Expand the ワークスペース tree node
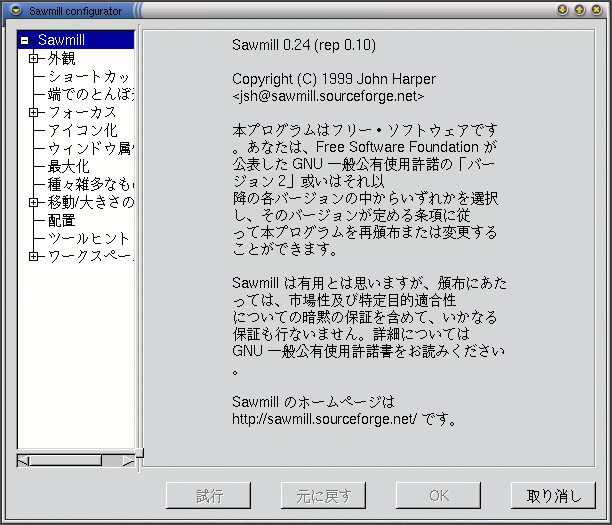 34,256
